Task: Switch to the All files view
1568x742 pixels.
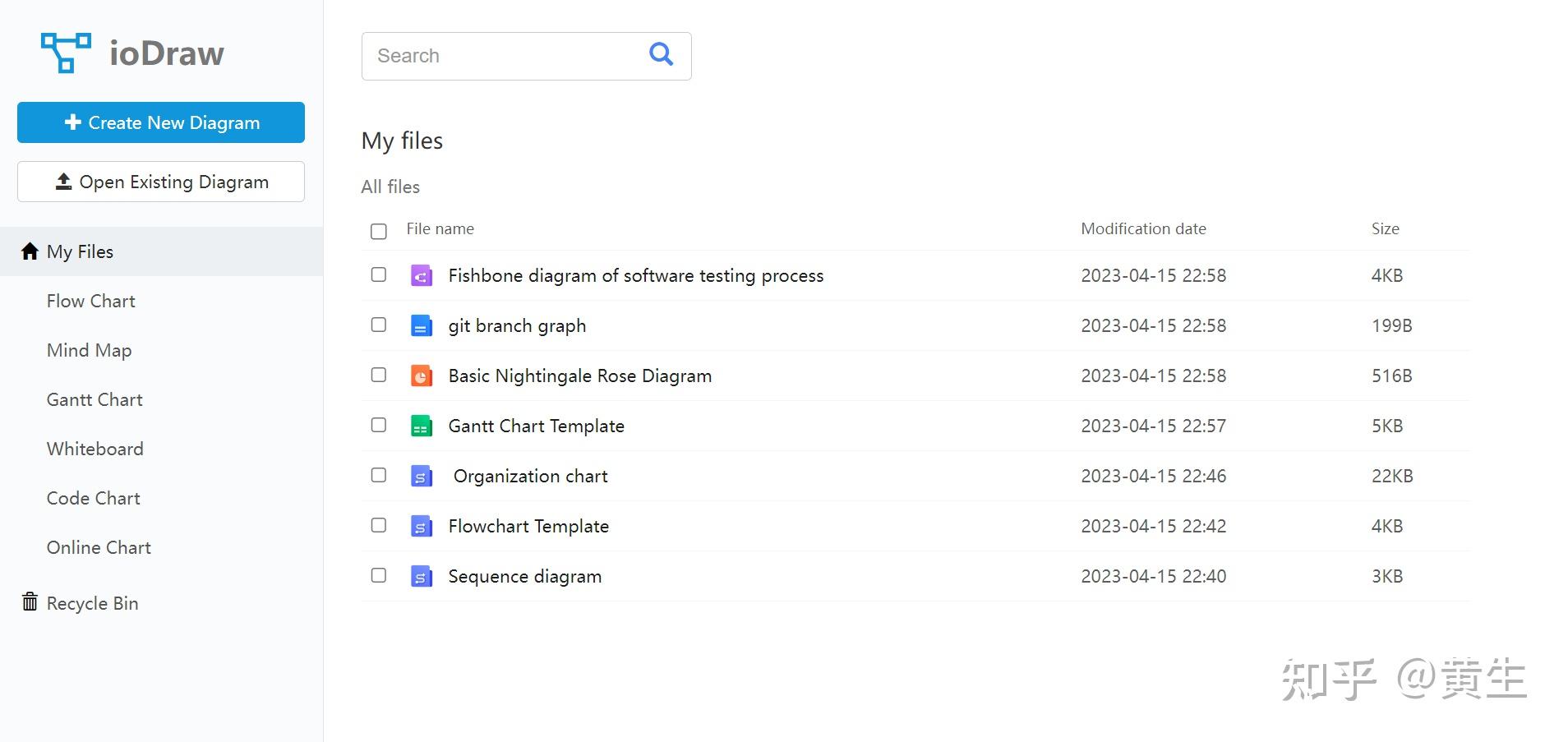Action: coord(390,187)
